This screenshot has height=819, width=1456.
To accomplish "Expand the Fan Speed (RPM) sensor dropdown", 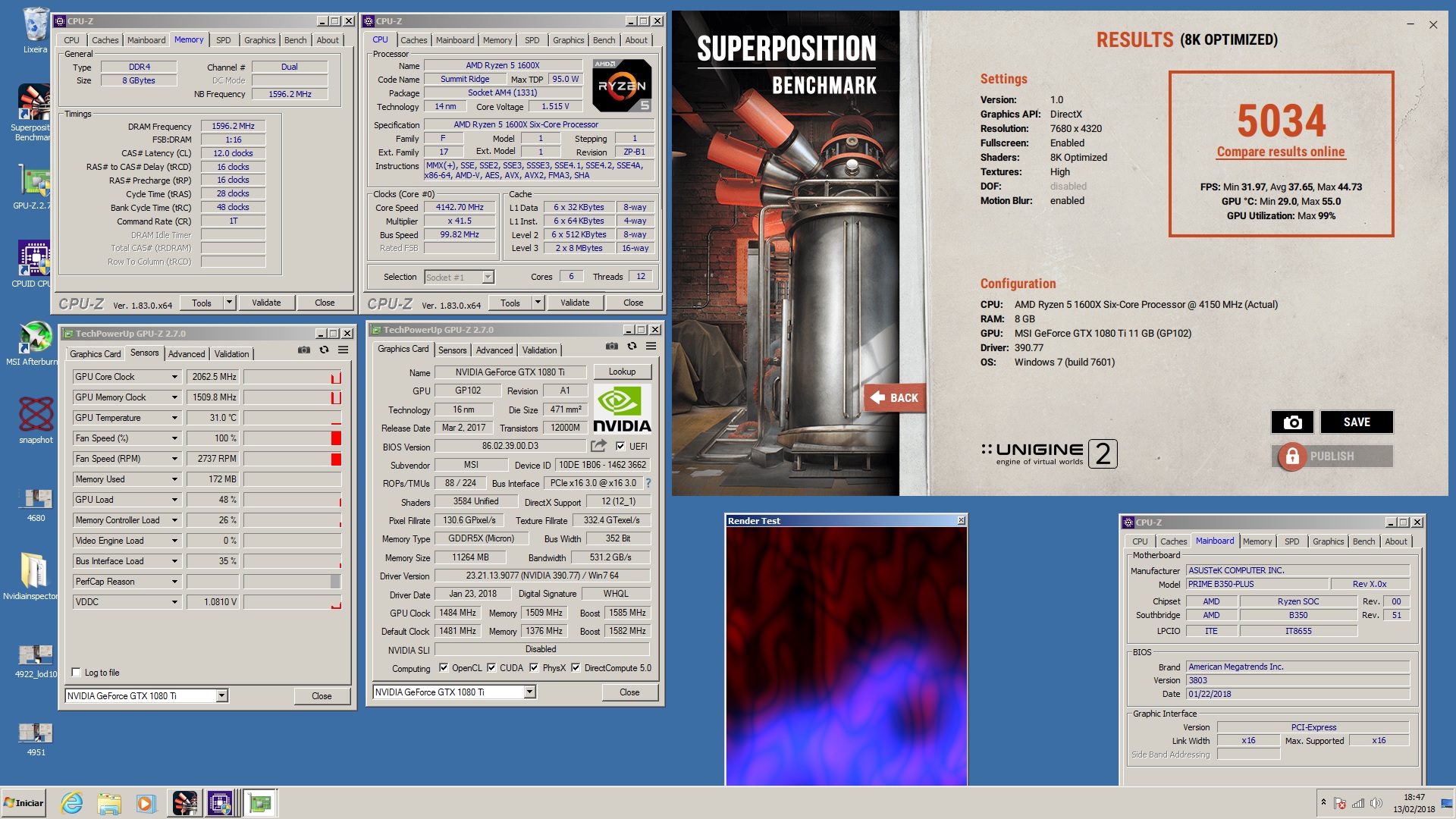I will [x=174, y=459].
